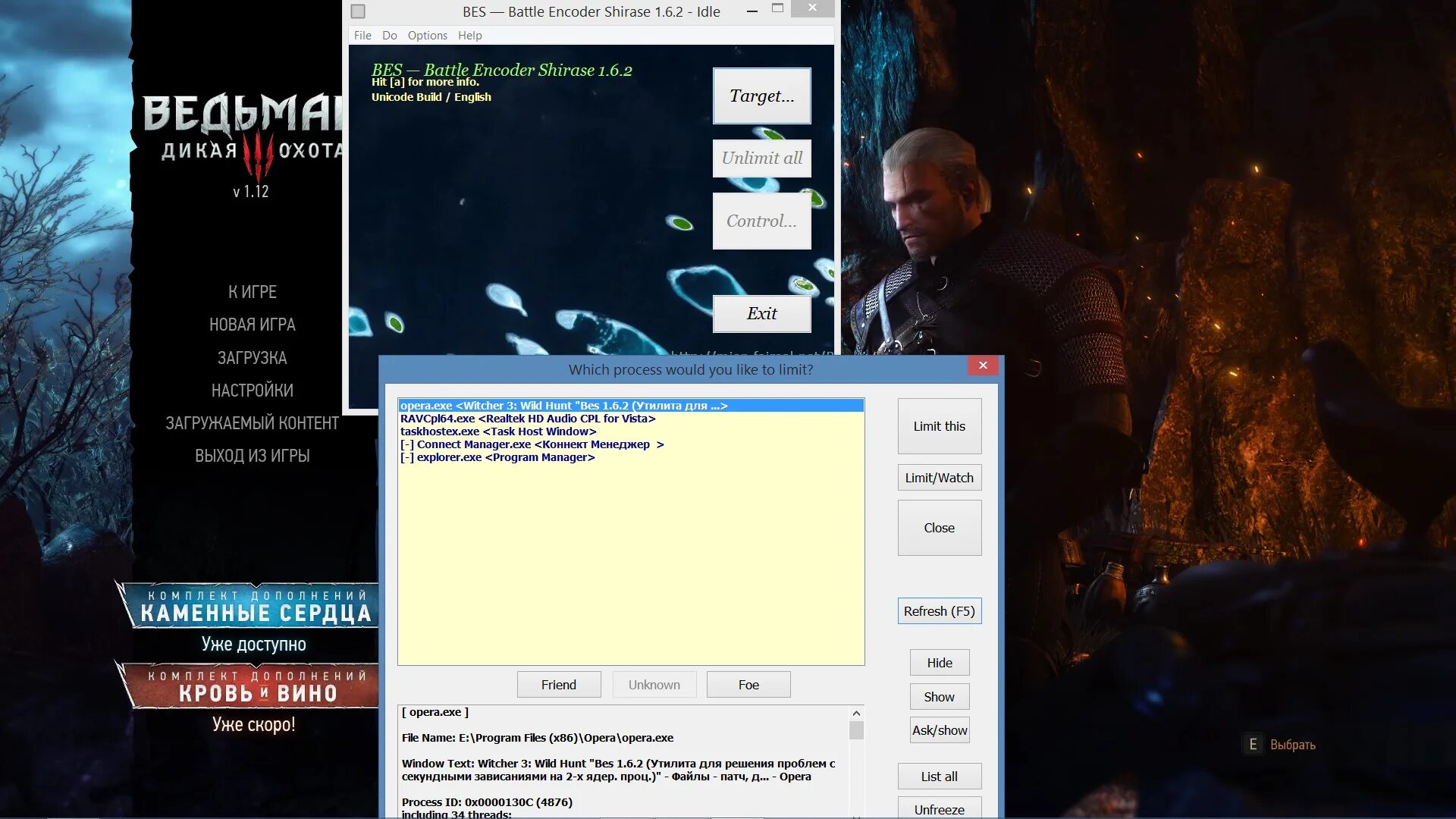
Task: Select К ИГРЕ in game menu
Action: (253, 292)
